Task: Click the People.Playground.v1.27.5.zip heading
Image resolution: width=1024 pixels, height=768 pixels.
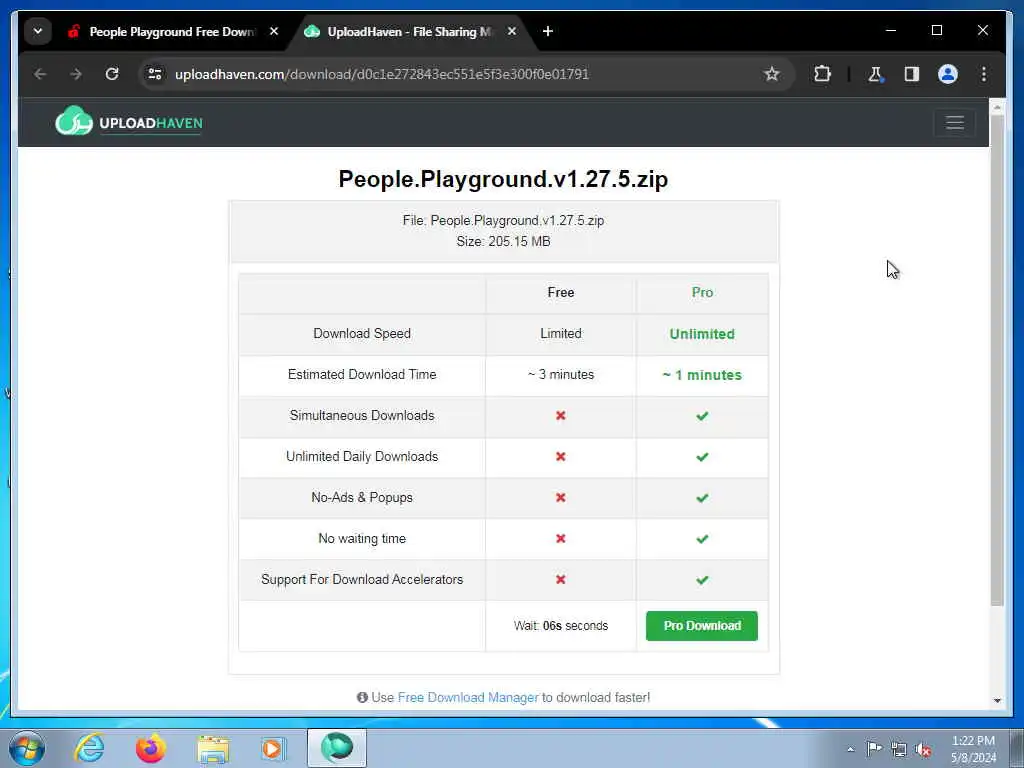Action: [503, 179]
